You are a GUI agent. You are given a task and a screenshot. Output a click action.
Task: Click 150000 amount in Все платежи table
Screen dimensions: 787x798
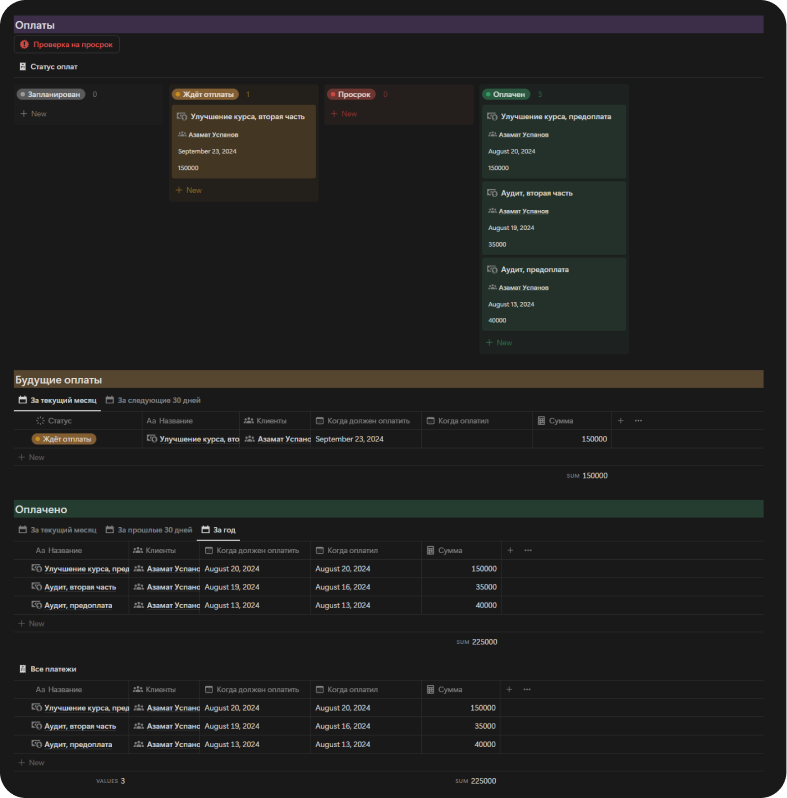[483, 708]
